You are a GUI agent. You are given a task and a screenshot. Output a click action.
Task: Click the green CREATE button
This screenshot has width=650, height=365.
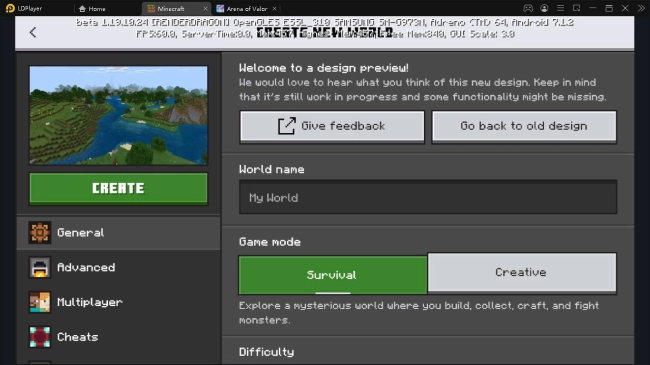pyautogui.click(x=119, y=189)
